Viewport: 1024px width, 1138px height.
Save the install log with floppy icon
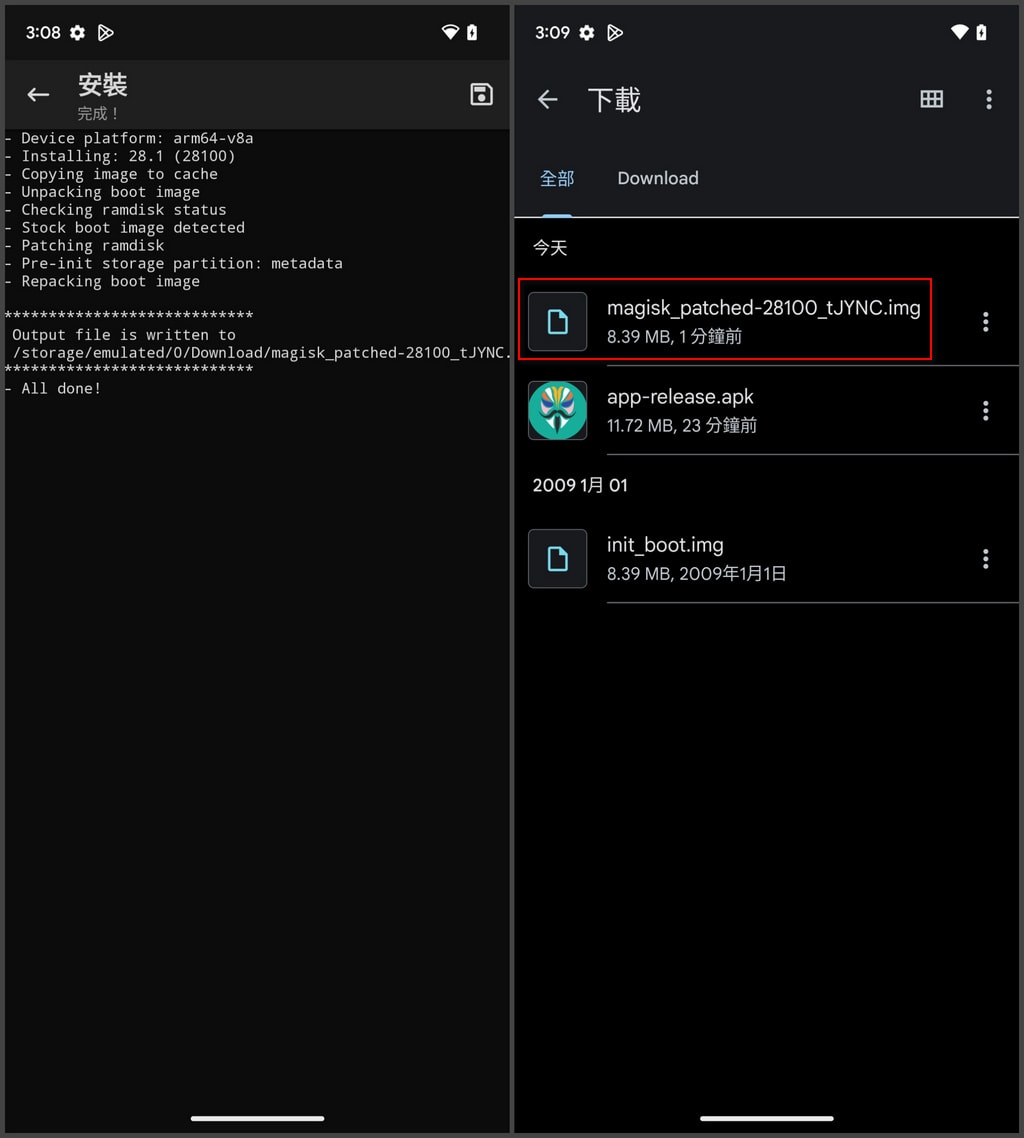(481, 94)
